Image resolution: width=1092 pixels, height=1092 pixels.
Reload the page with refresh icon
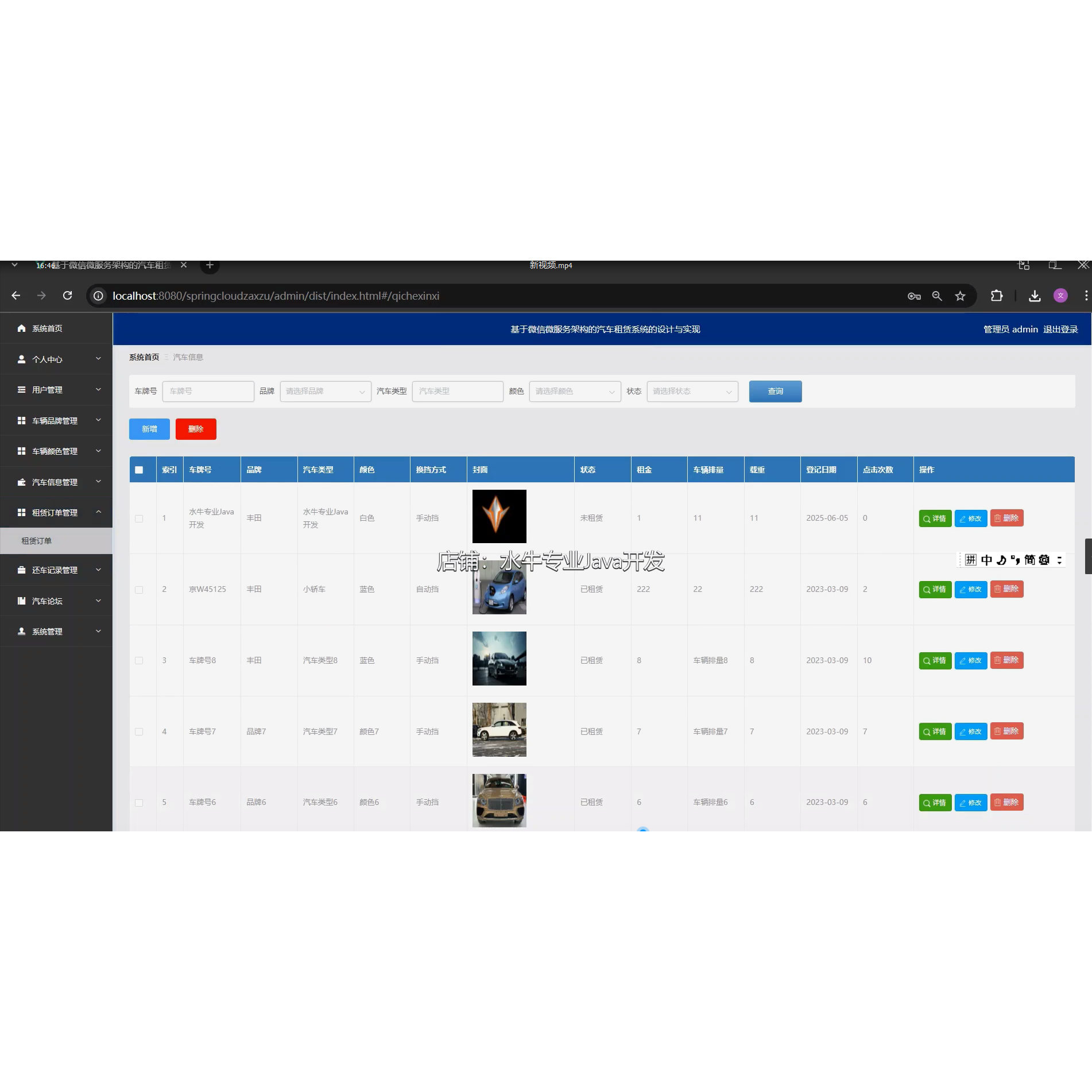click(x=67, y=296)
